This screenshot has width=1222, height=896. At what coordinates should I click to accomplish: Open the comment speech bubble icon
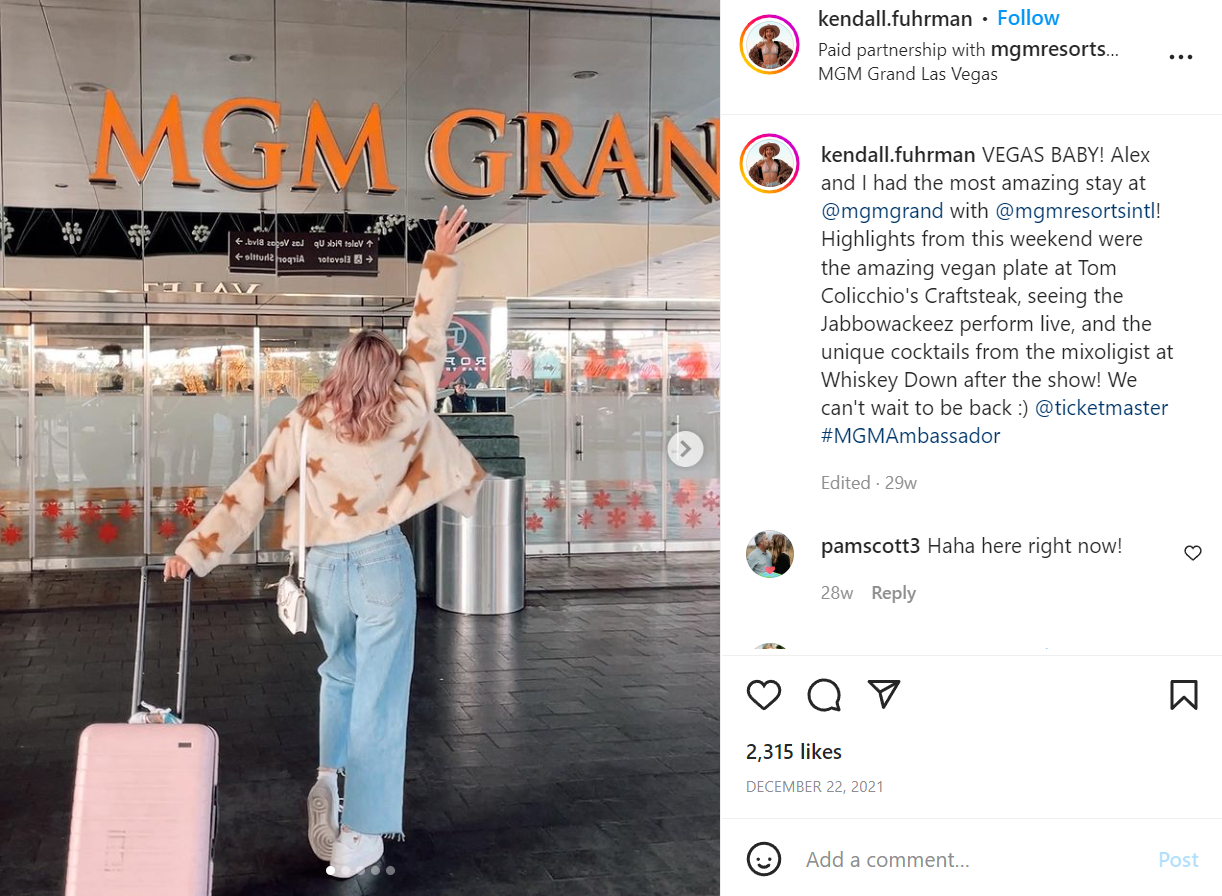824,695
